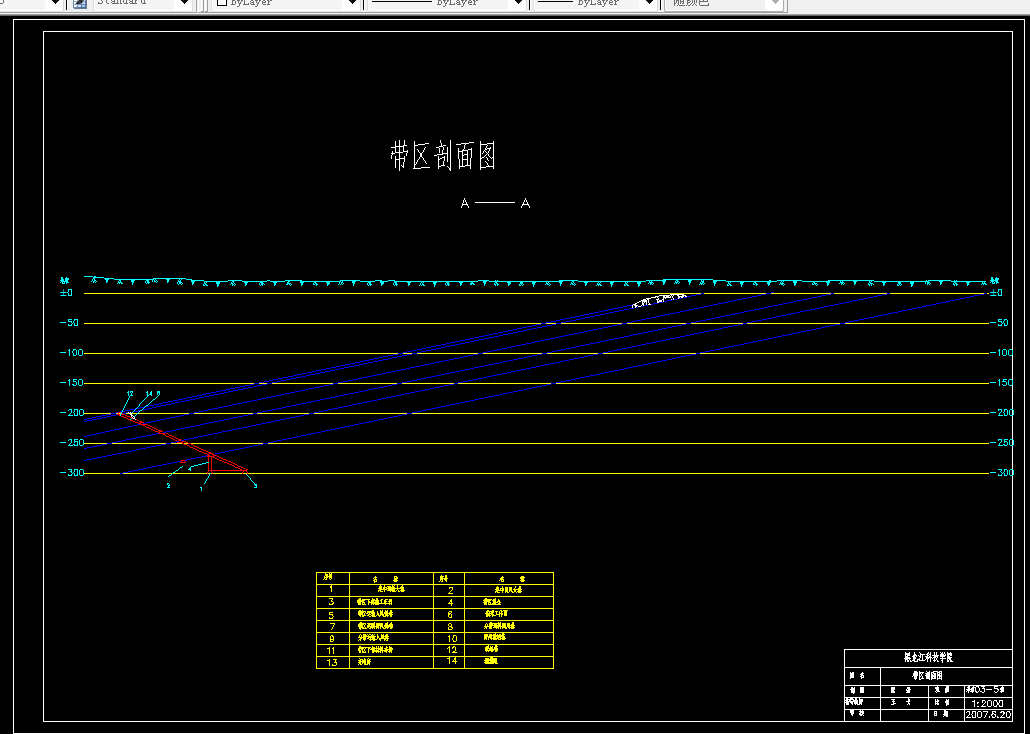Select the school name in title block
Image resolution: width=1030 pixels, height=734 pixels.
click(929, 657)
